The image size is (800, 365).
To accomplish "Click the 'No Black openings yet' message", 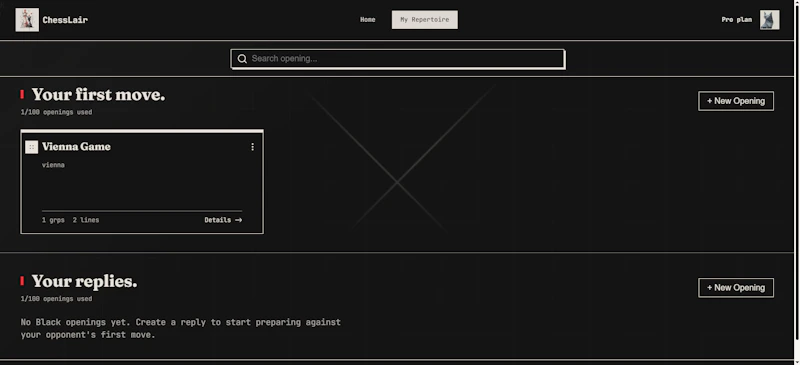I will point(181,329).
